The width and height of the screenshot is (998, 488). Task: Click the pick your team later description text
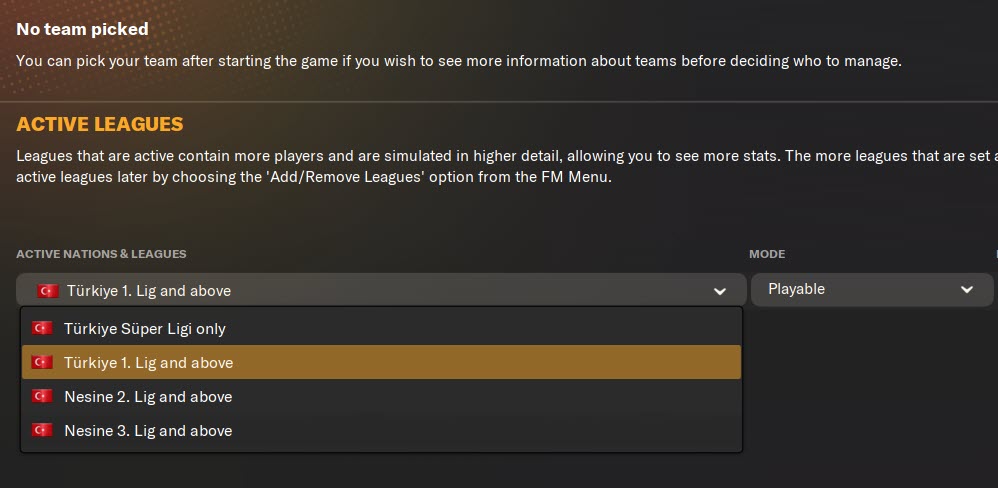click(x=458, y=61)
